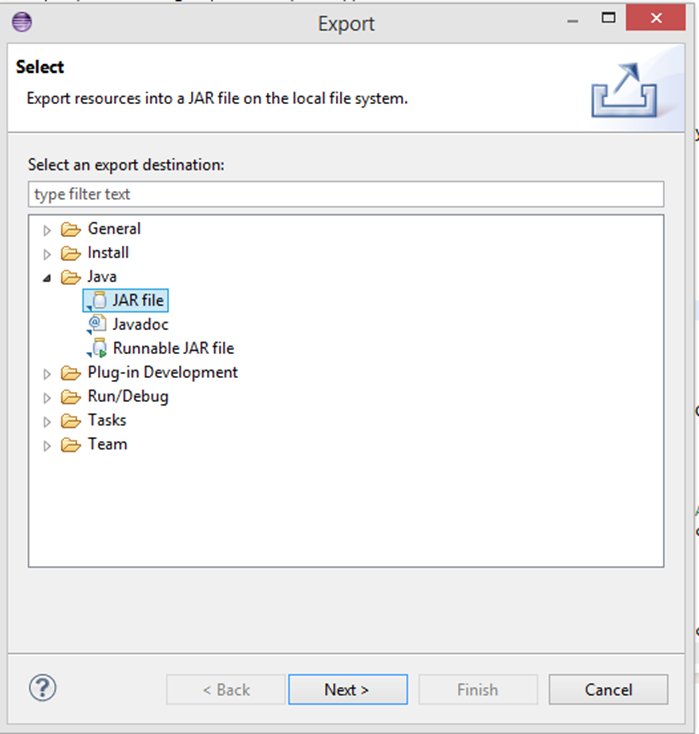The width and height of the screenshot is (699, 734).
Task: Click the Install folder icon
Action: coord(70,253)
